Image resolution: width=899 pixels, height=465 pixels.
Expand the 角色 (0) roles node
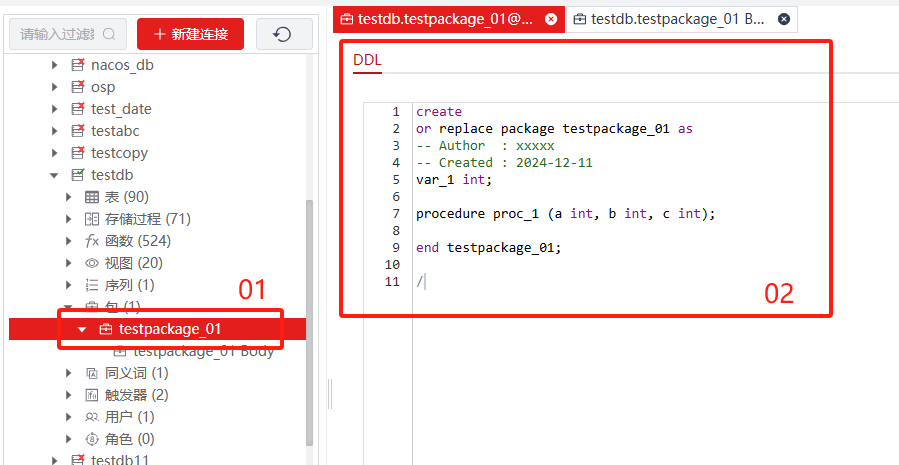(x=69, y=439)
